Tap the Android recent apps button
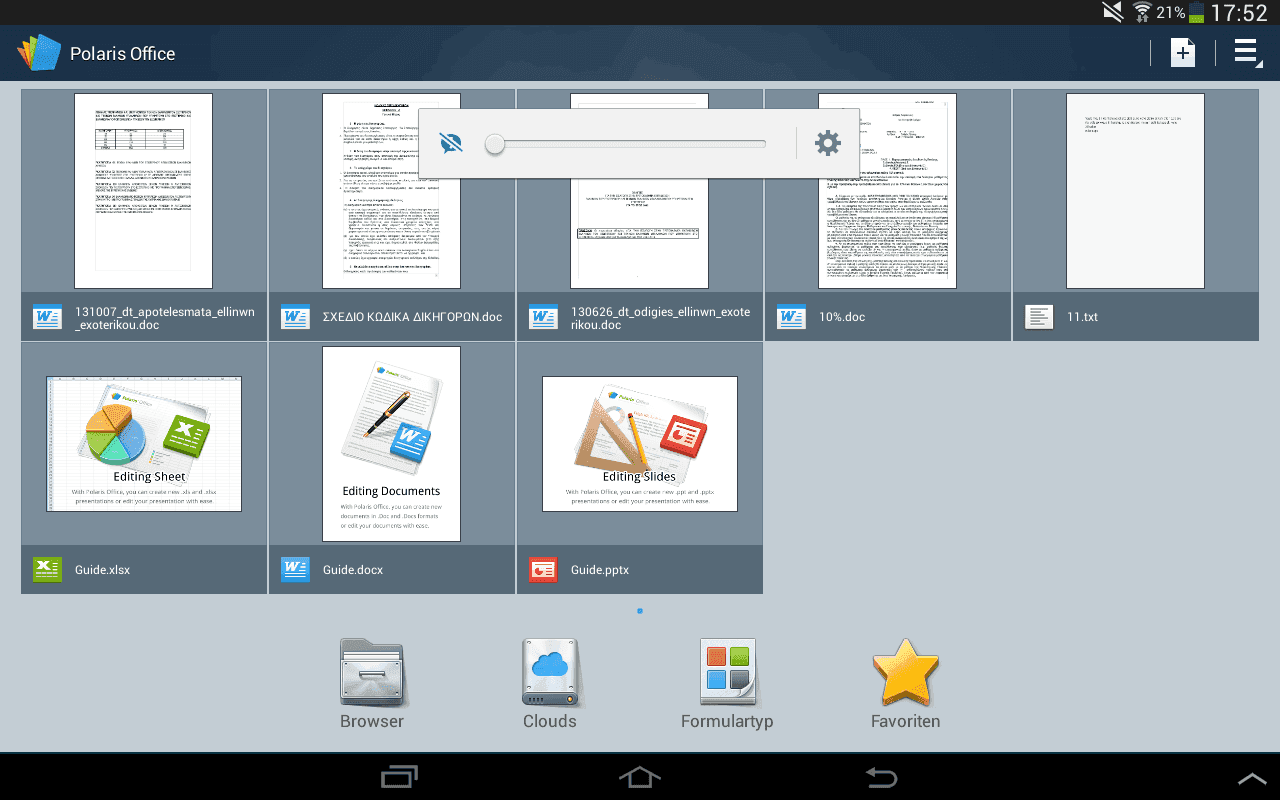The image size is (1280, 800). point(400,777)
